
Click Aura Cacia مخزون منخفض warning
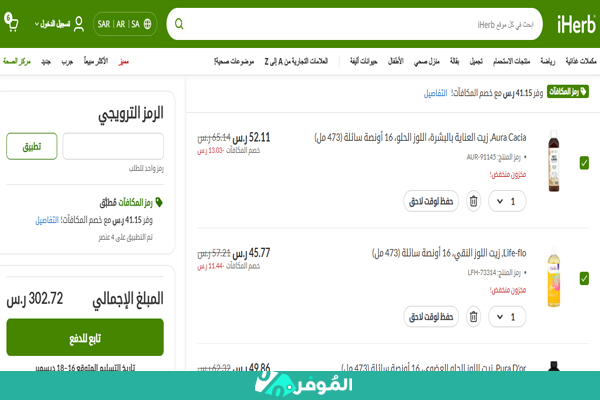point(508,175)
